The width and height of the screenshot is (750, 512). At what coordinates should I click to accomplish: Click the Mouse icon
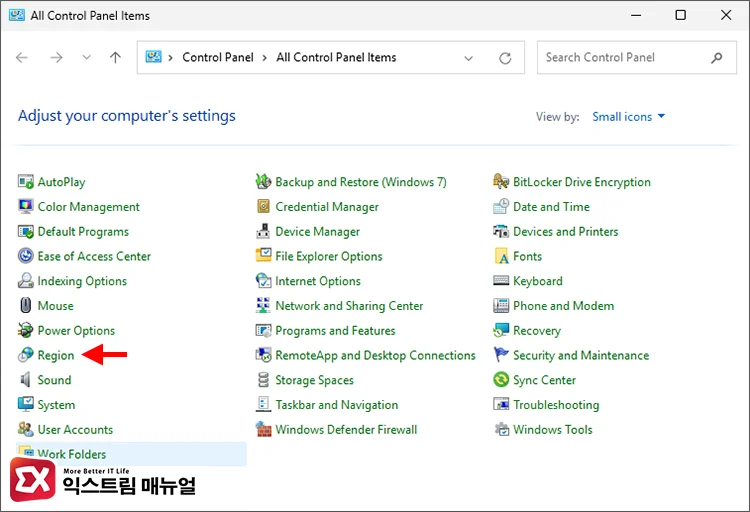tap(26, 306)
